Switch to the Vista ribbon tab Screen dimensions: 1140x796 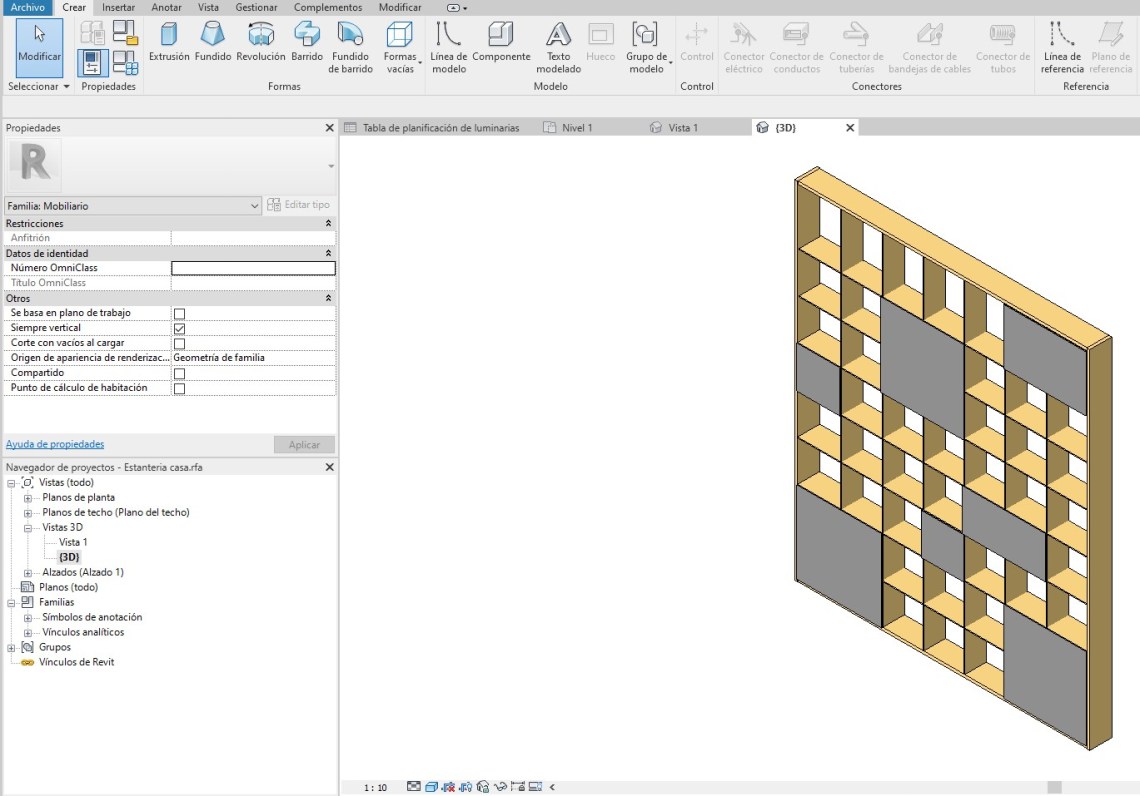pos(208,7)
